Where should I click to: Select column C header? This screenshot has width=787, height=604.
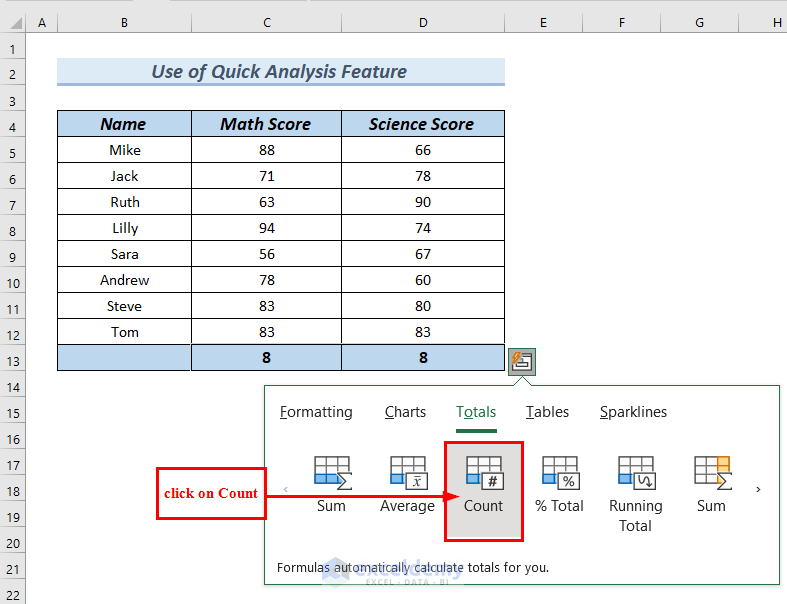point(267,23)
